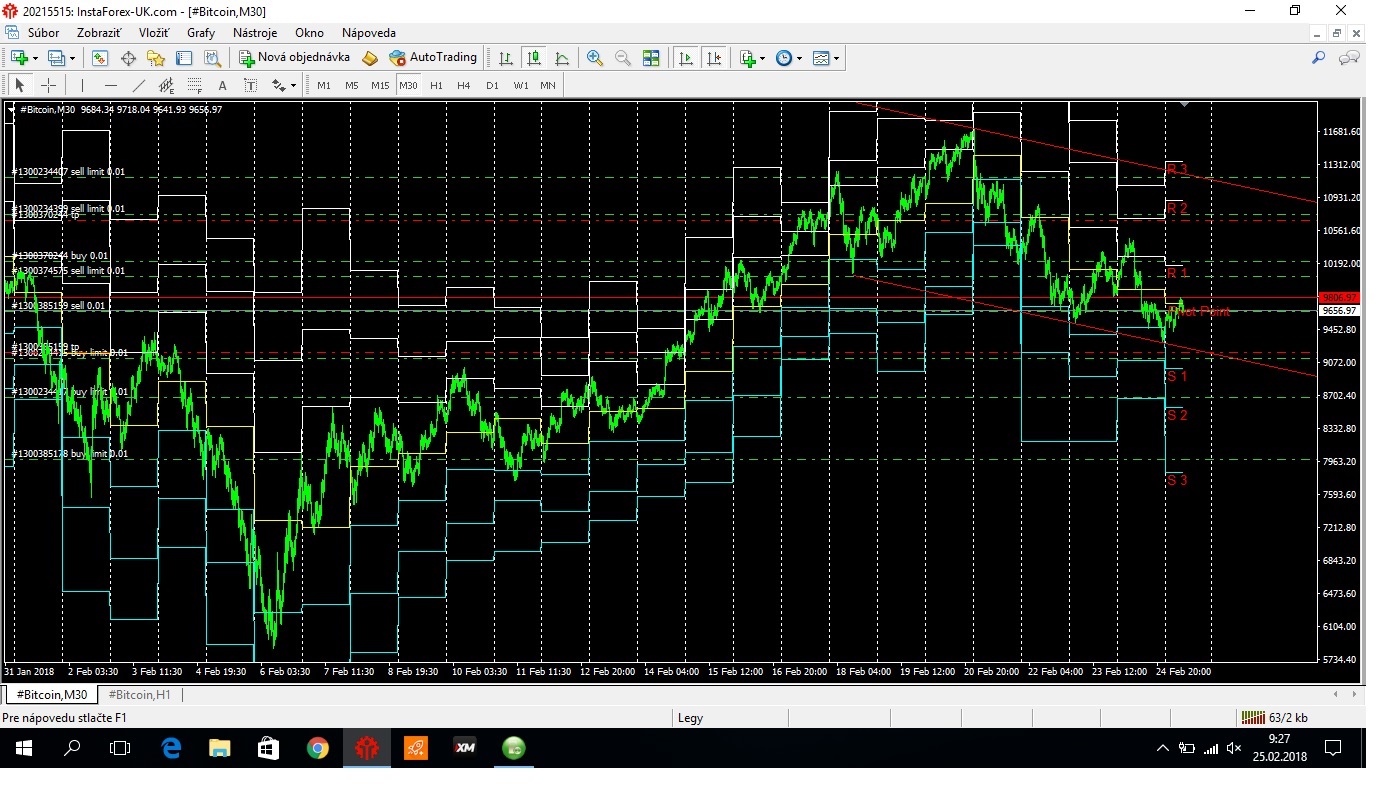
Task: Toggle the chart Auto Scroll button
Action: [x=686, y=58]
